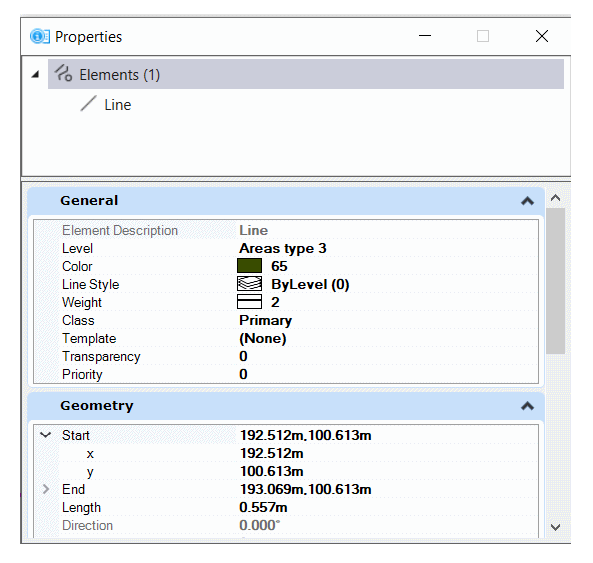Click the Length property label
593x563 pixels.
[x=81, y=507]
